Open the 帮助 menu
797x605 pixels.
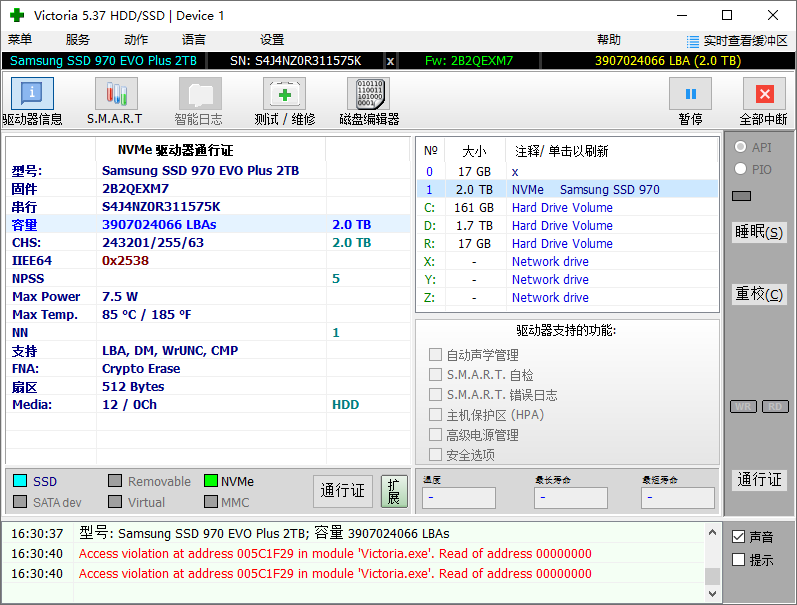[x=608, y=40]
